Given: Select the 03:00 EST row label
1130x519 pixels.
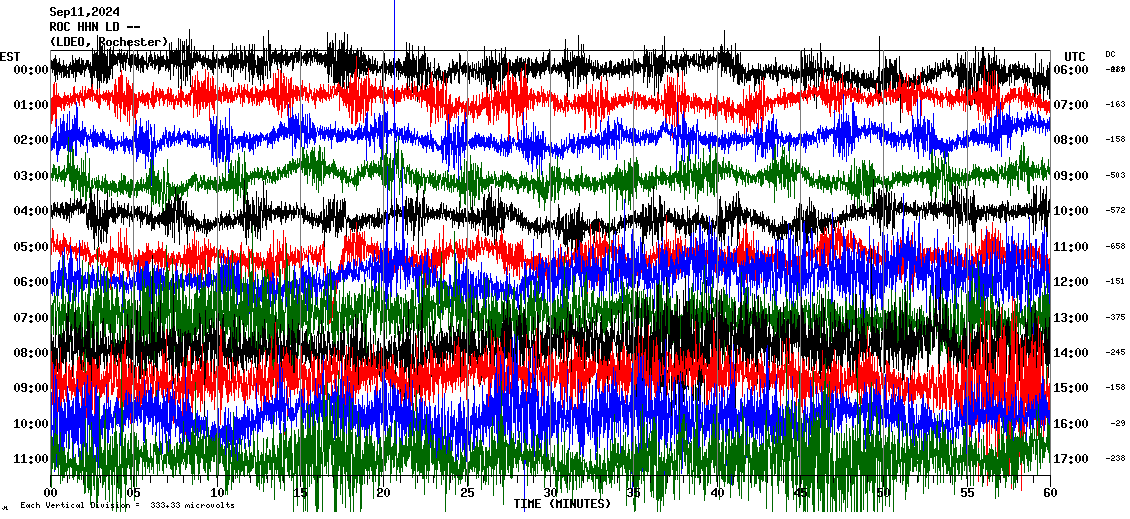Looking at the screenshot, I should point(30,176).
